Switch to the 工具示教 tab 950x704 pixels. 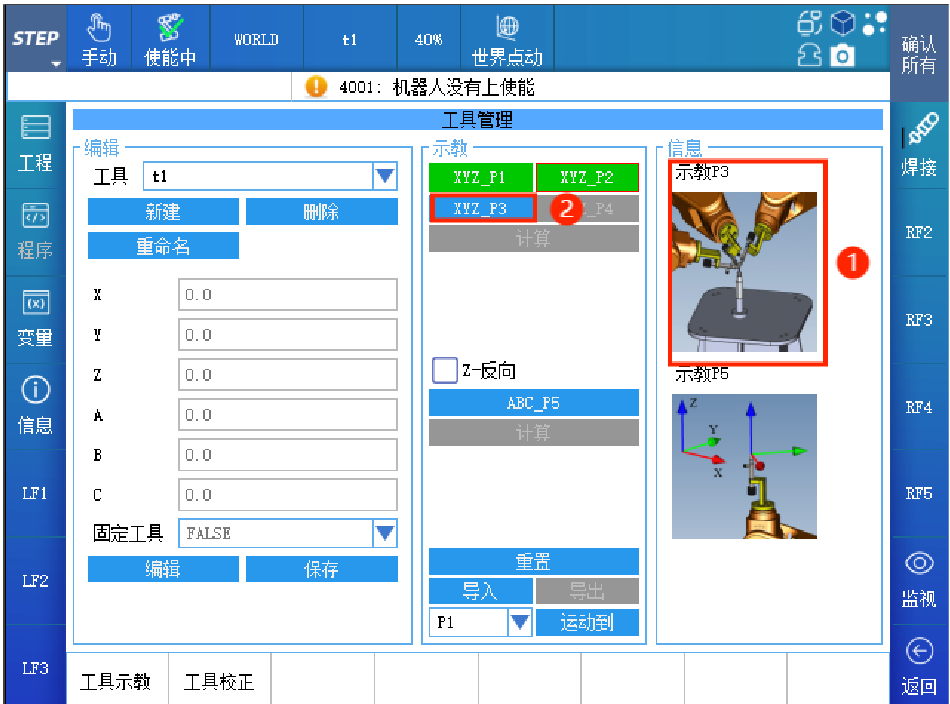coord(116,682)
